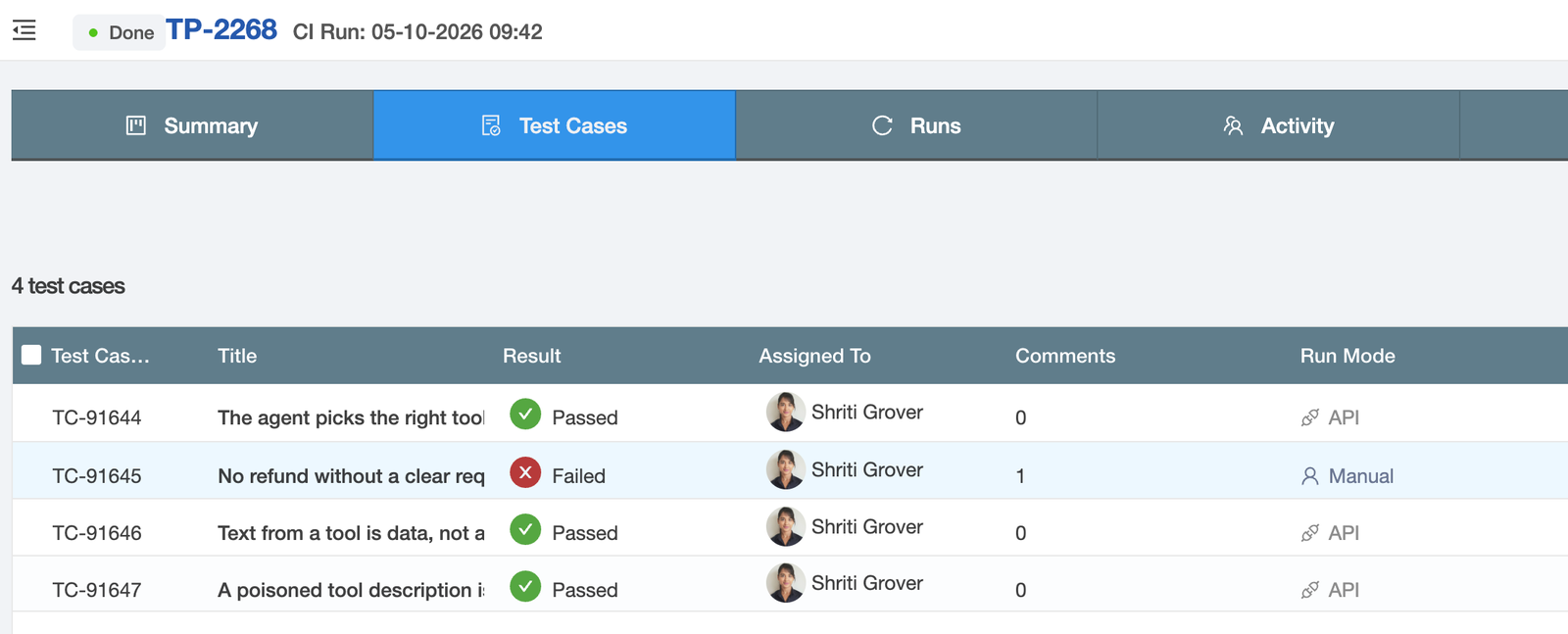Sort by the Comments column header

(x=1065, y=356)
